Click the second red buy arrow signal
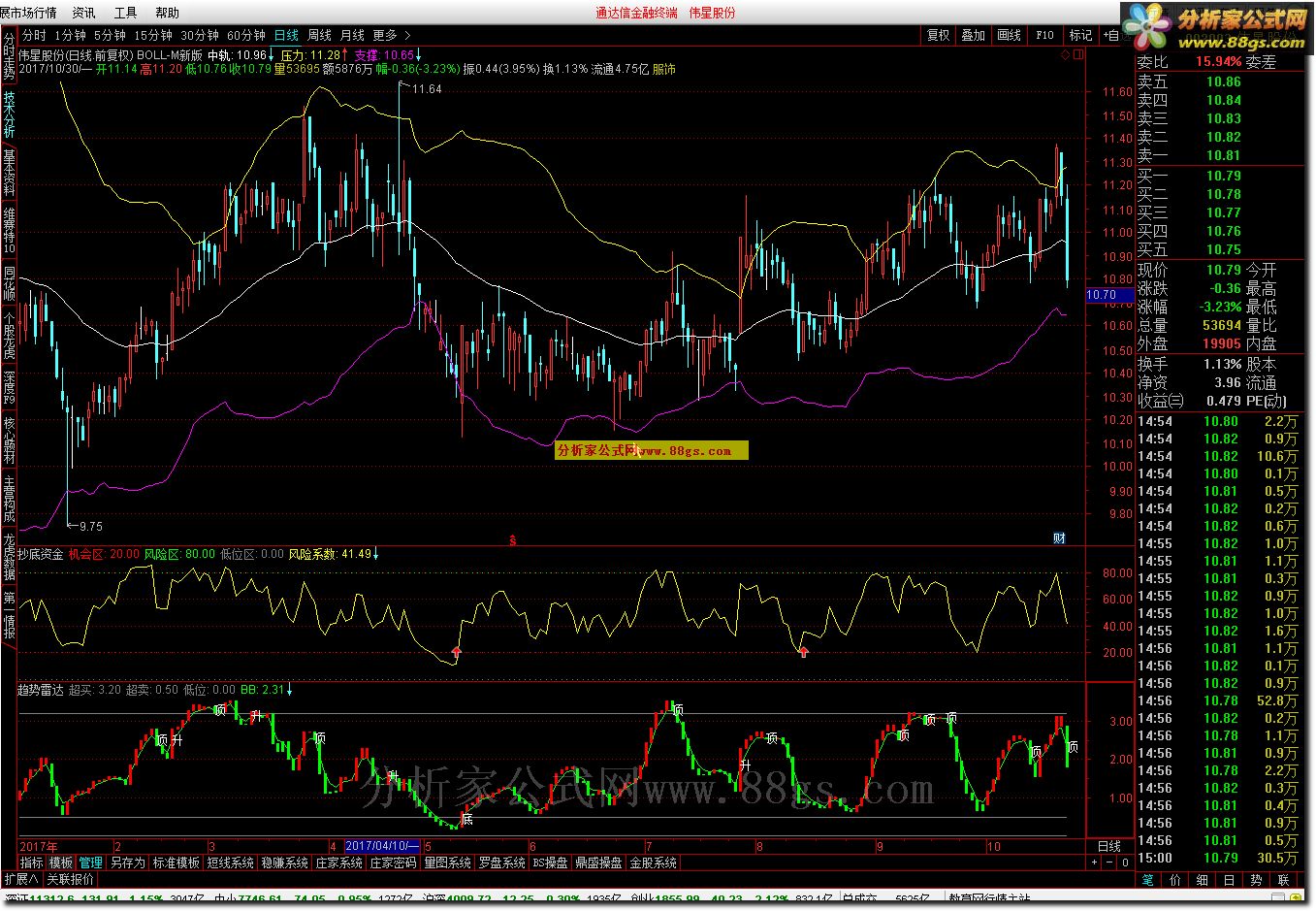1316x911 pixels. tap(803, 652)
